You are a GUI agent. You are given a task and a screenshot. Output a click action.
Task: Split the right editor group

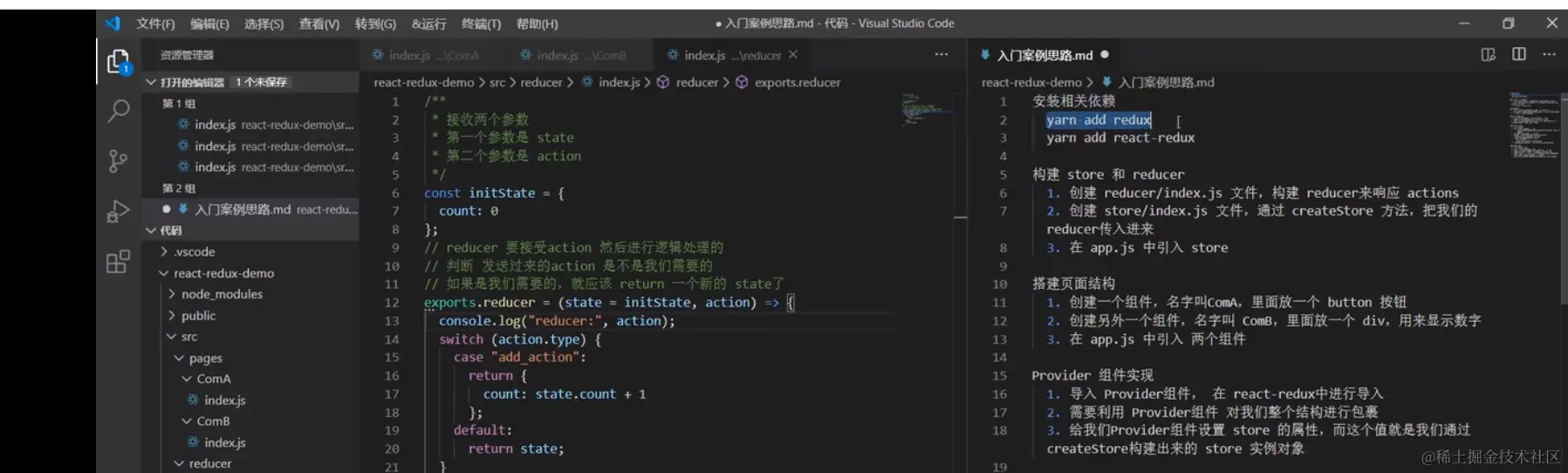(1519, 54)
